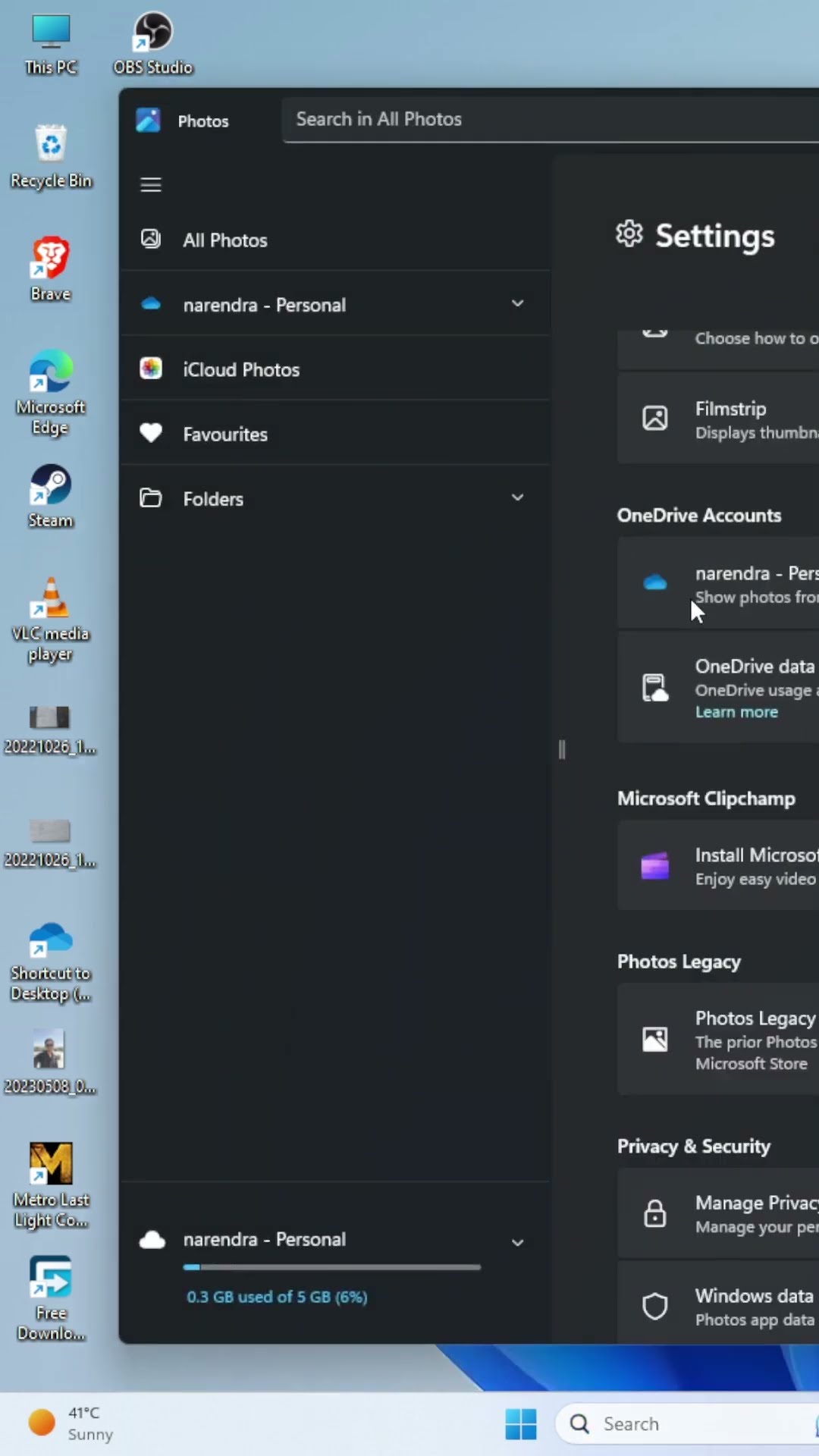Open iCloud Photos section
The height and width of the screenshot is (1456, 819).
pos(334,369)
